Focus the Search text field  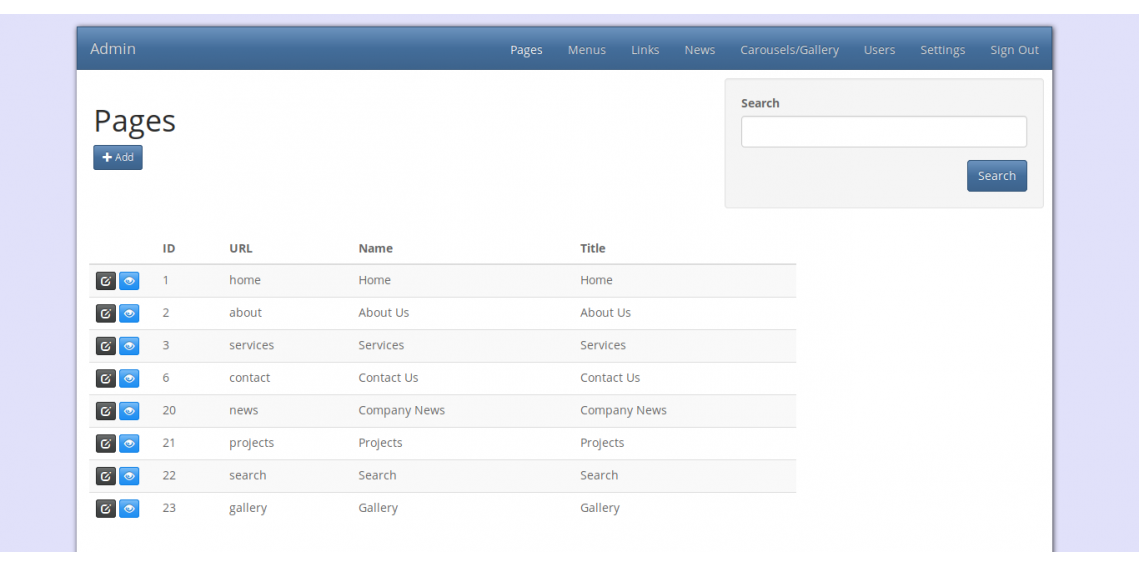(884, 132)
